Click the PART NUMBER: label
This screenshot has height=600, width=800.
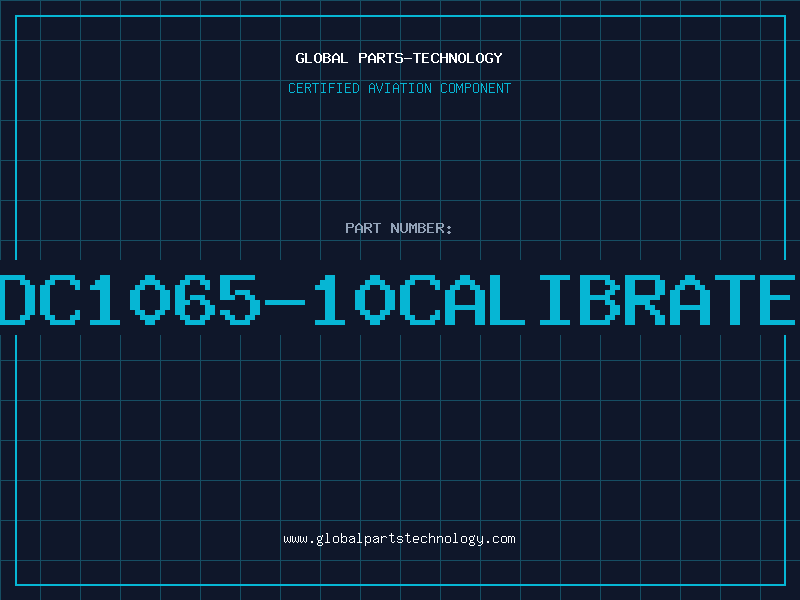[x=399, y=228]
